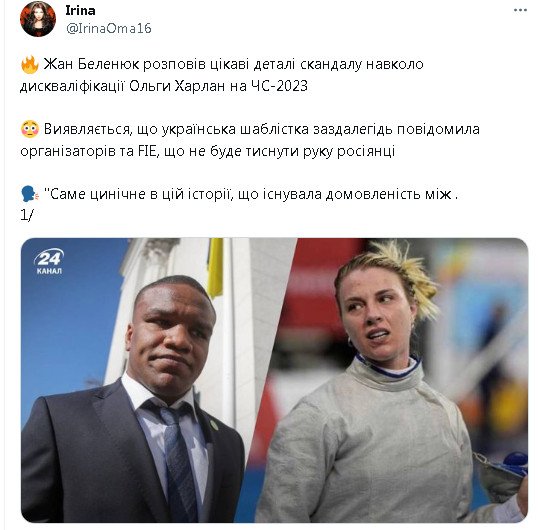Click the "1/" thread marker
This screenshot has height=530, width=540.
(27, 216)
